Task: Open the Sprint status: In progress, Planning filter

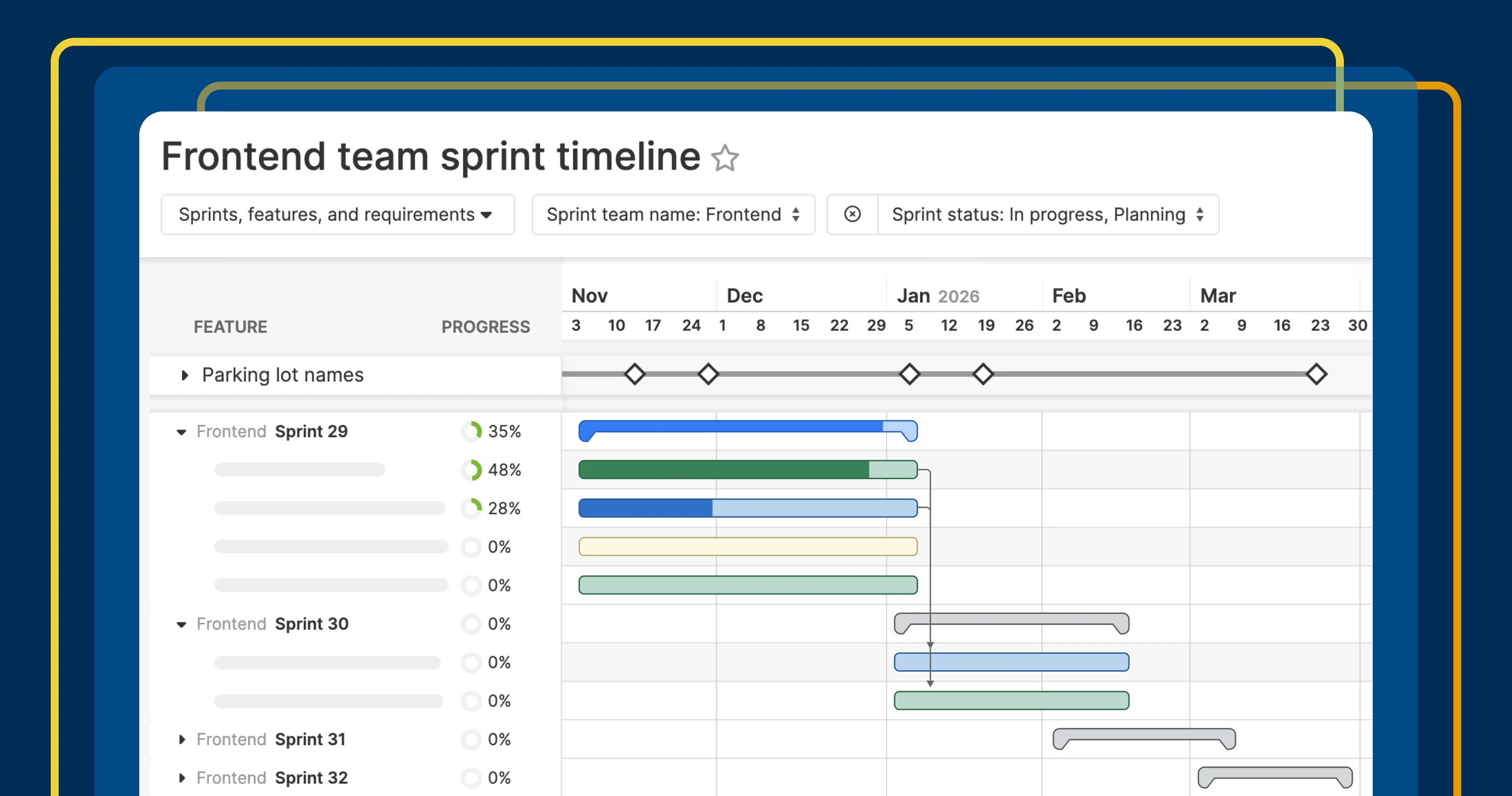Action: tap(1047, 214)
